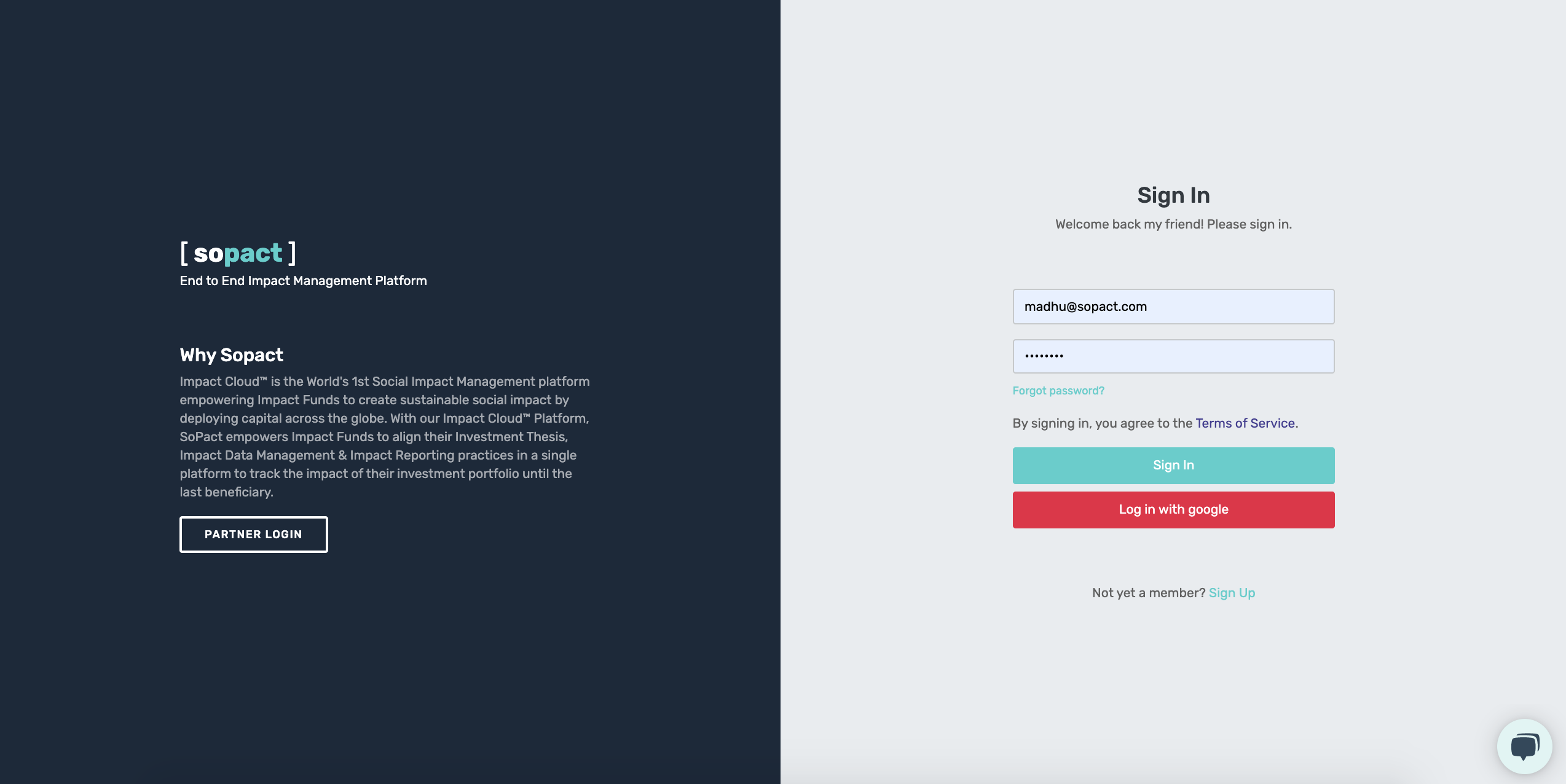The height and width of the screenshot is (784, 1566).
Task: Click the teal Sign In button
Action: (x=1173, y=466)
